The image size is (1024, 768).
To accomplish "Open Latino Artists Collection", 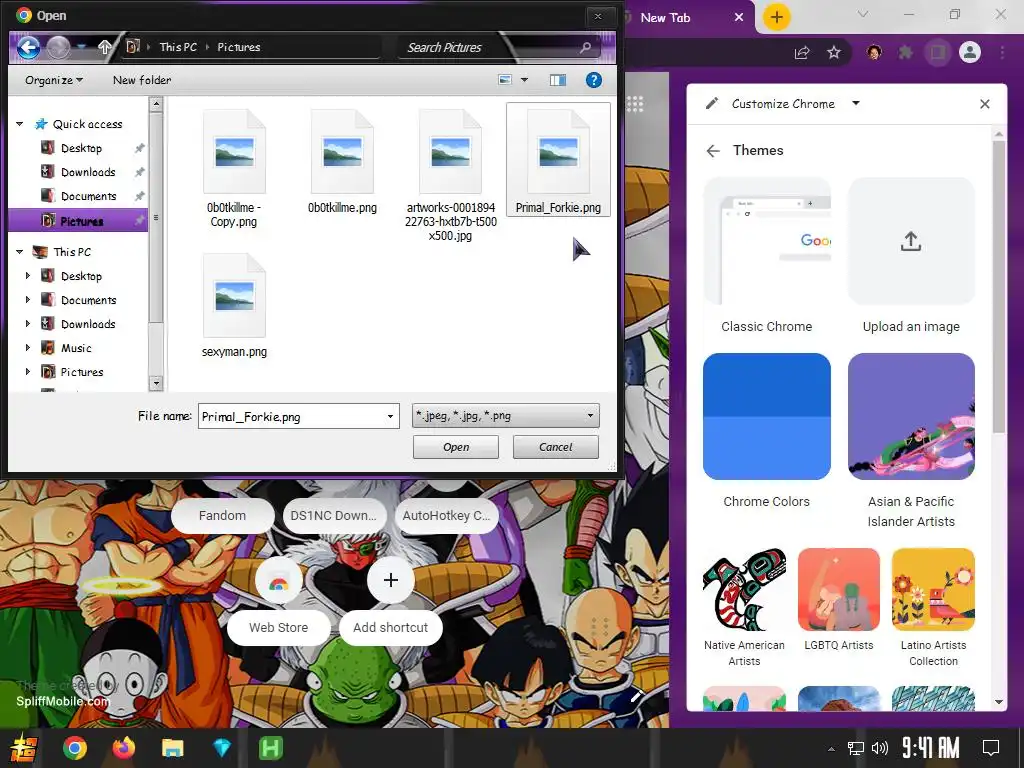I will tap(933, 590).
